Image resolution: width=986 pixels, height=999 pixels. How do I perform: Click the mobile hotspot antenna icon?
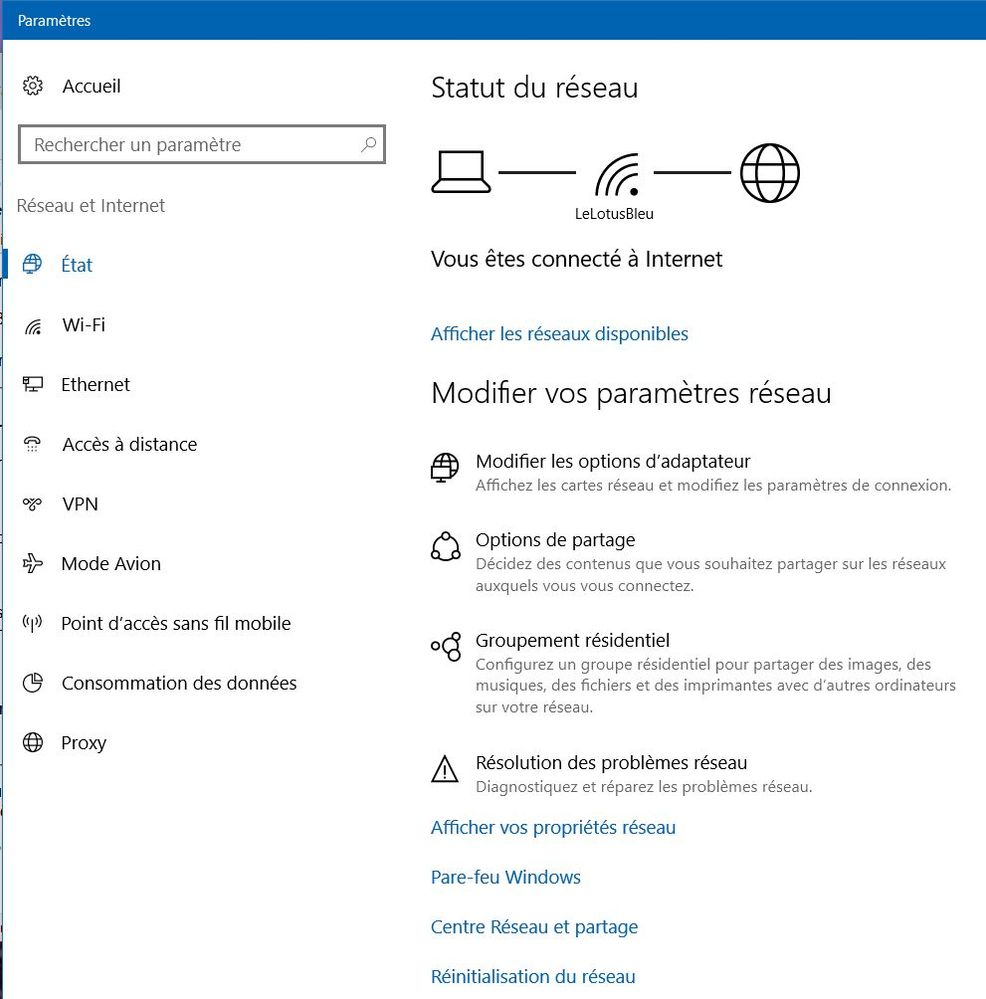pos(32,623)
